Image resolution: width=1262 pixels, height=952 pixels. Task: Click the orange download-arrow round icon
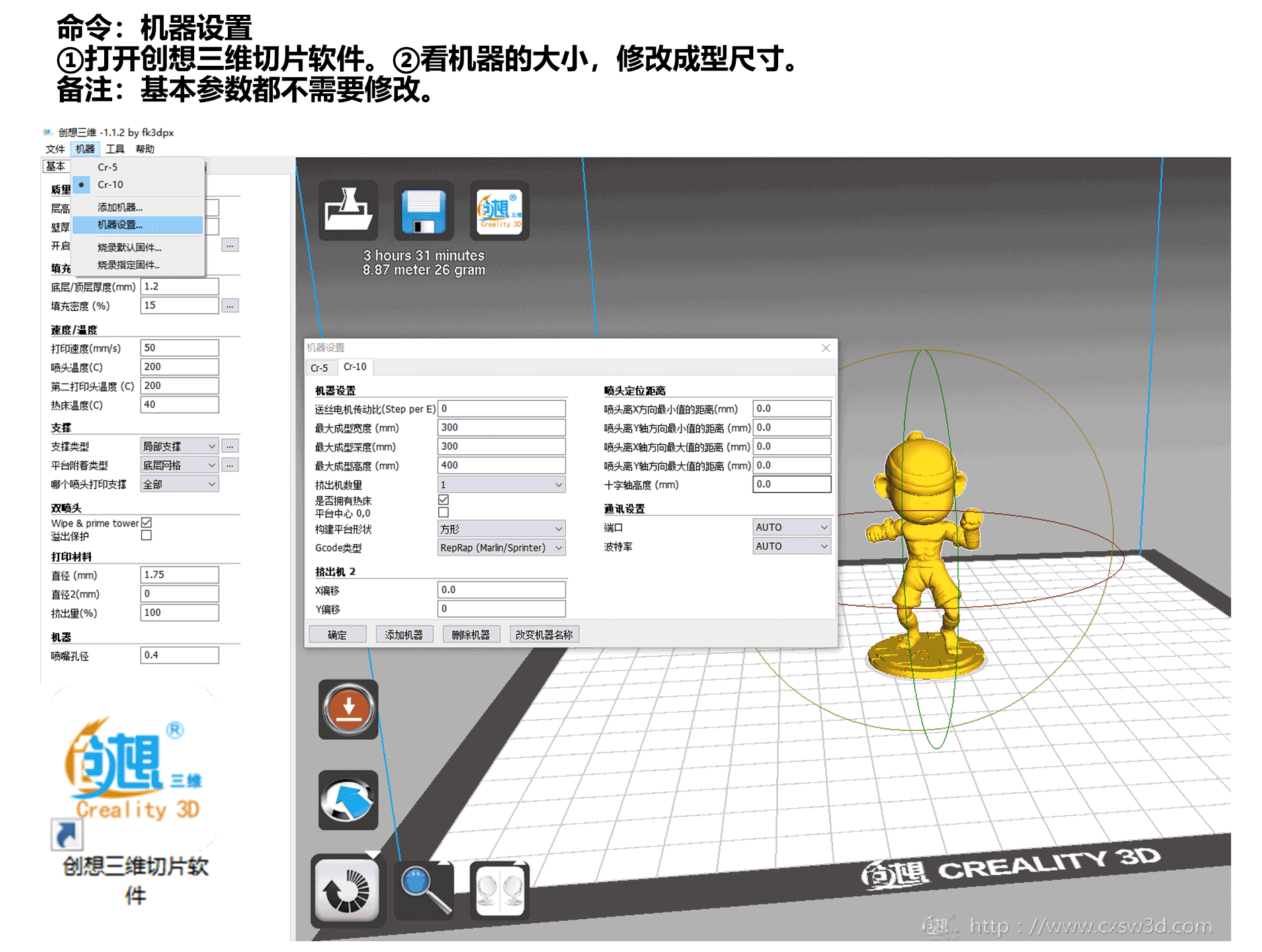click(348, 709)
